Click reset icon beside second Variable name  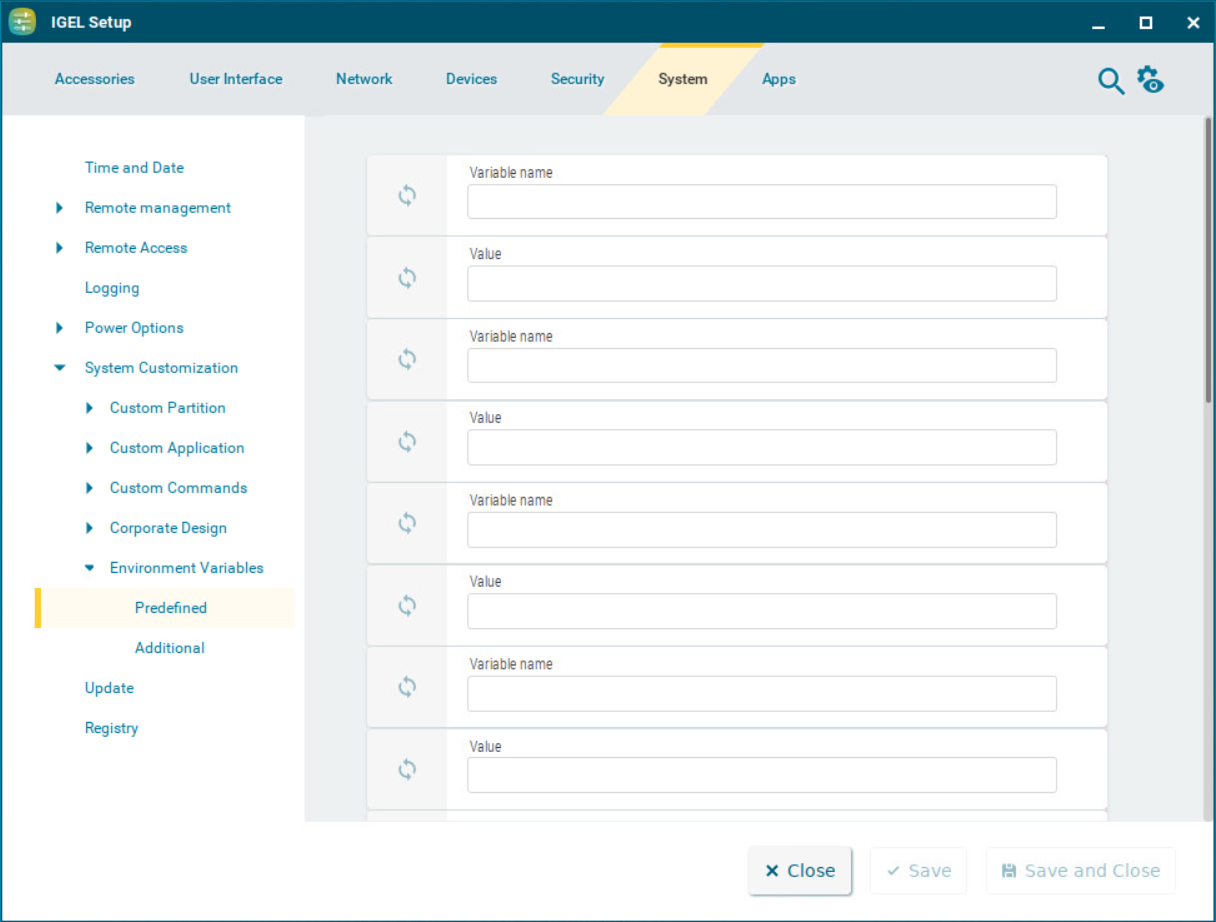pos(407,359)
